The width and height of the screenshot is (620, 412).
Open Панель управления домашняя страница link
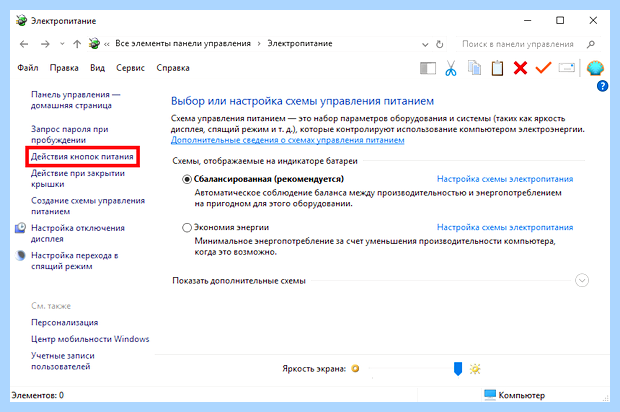pyautogui.click(x=76, y=100)
